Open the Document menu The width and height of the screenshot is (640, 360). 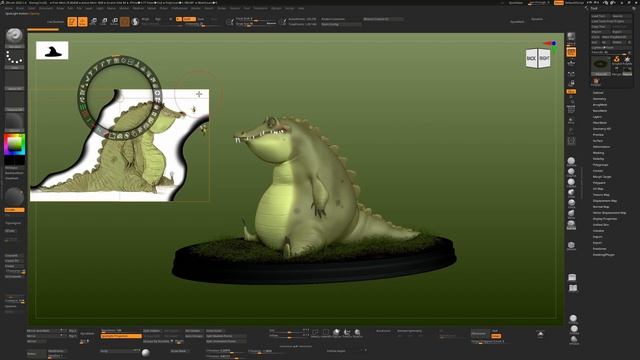coord(46,8)
